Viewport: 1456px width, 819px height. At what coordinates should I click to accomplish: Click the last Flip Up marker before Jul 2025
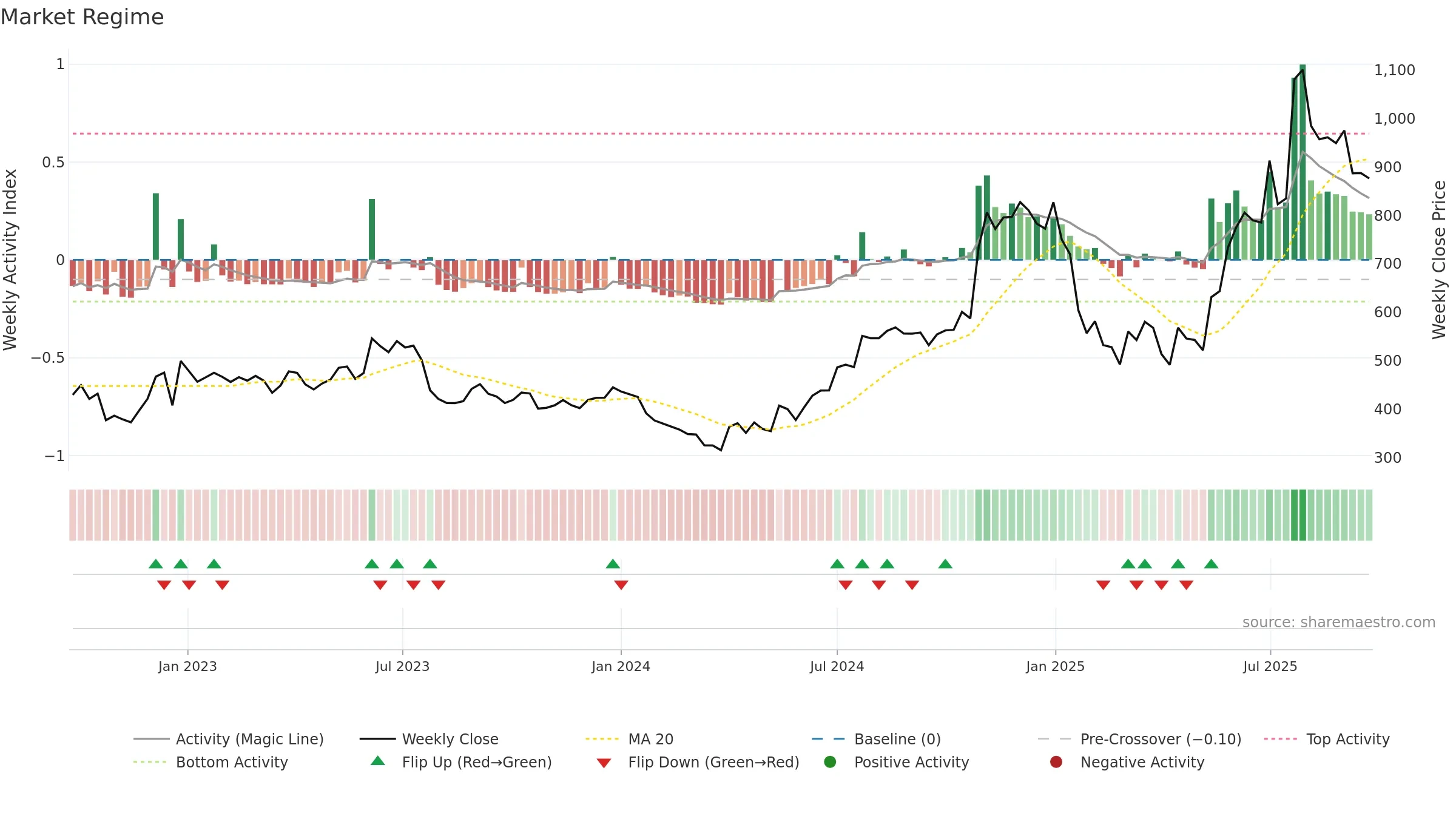(1212, 564)
